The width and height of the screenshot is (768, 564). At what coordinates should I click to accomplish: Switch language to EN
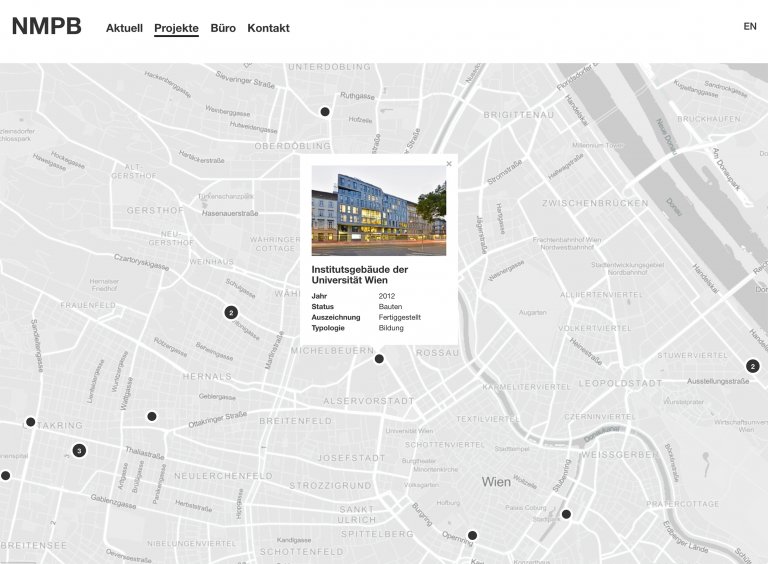pos(749,26)
